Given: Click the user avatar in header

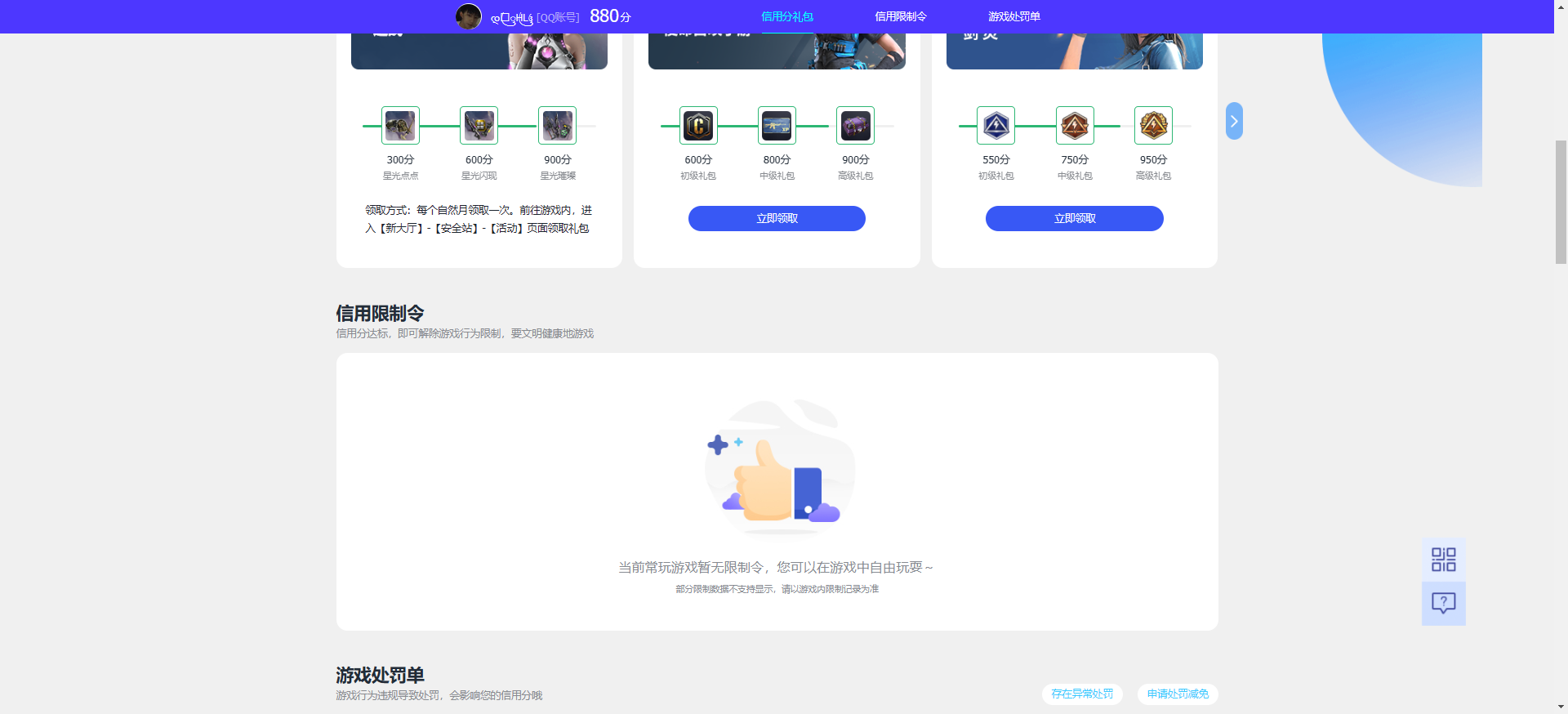Looking at the screenshot, I should [469, 16].
